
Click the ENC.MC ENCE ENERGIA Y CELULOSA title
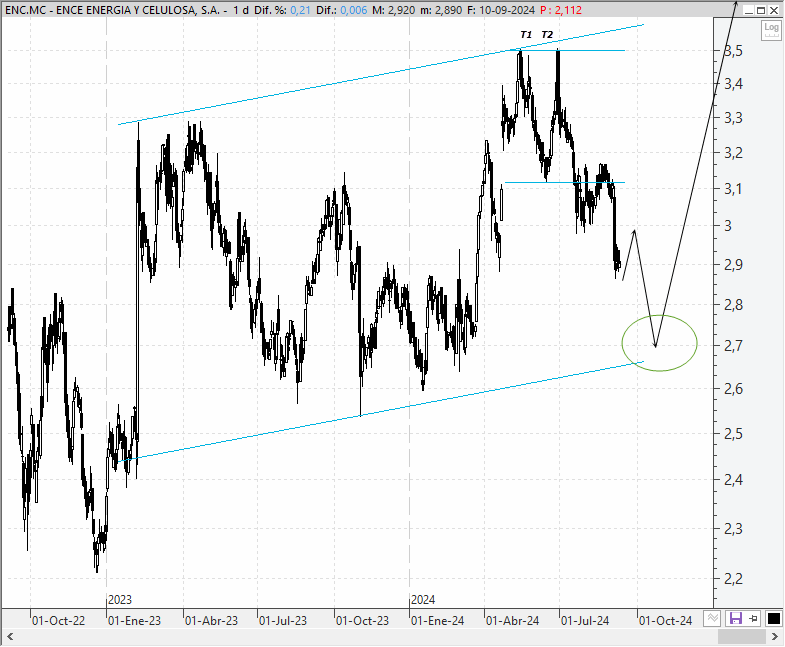pyautogui.click(x=112, y=10)
